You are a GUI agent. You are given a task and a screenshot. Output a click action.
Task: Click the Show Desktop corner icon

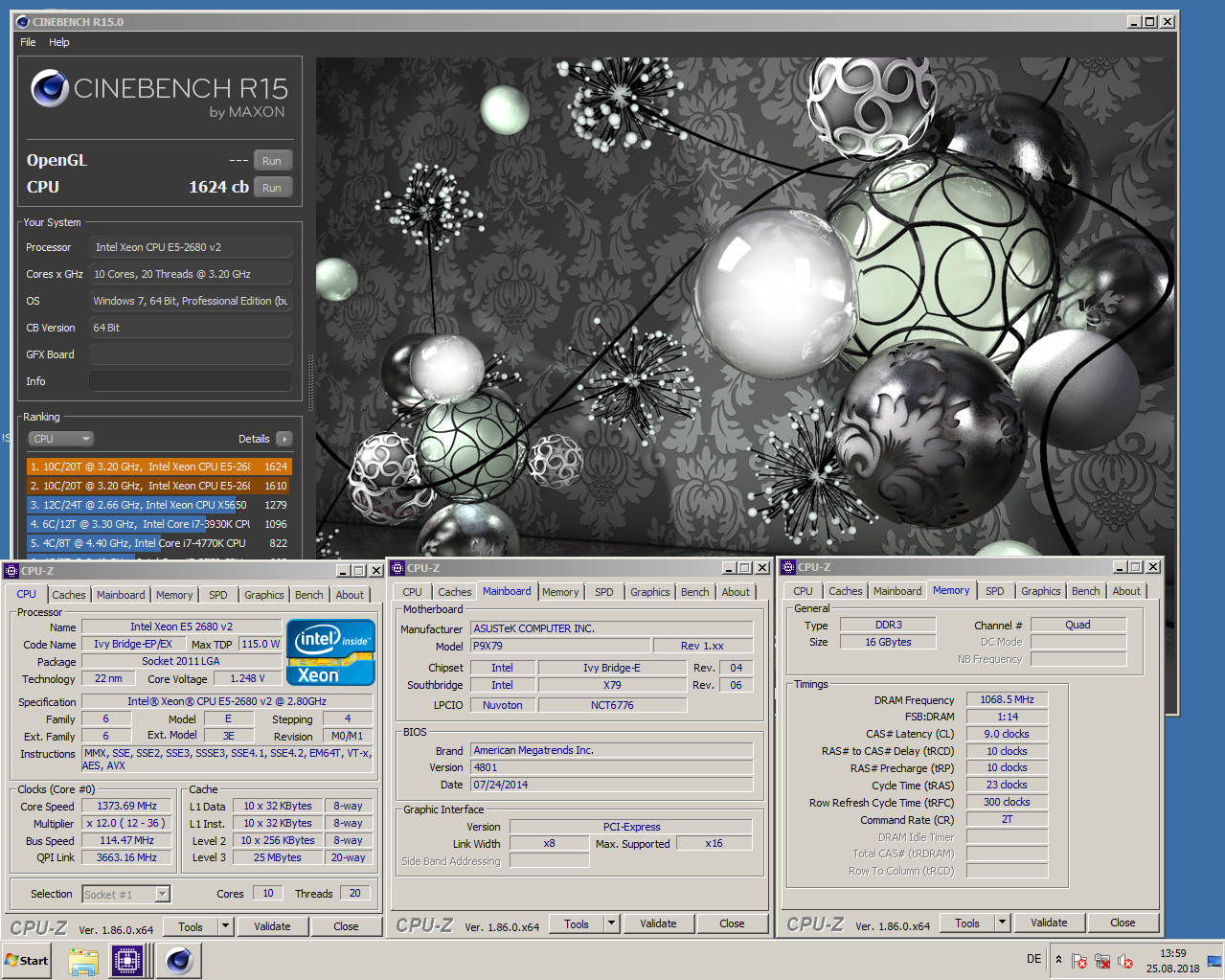click(1214, 961)
